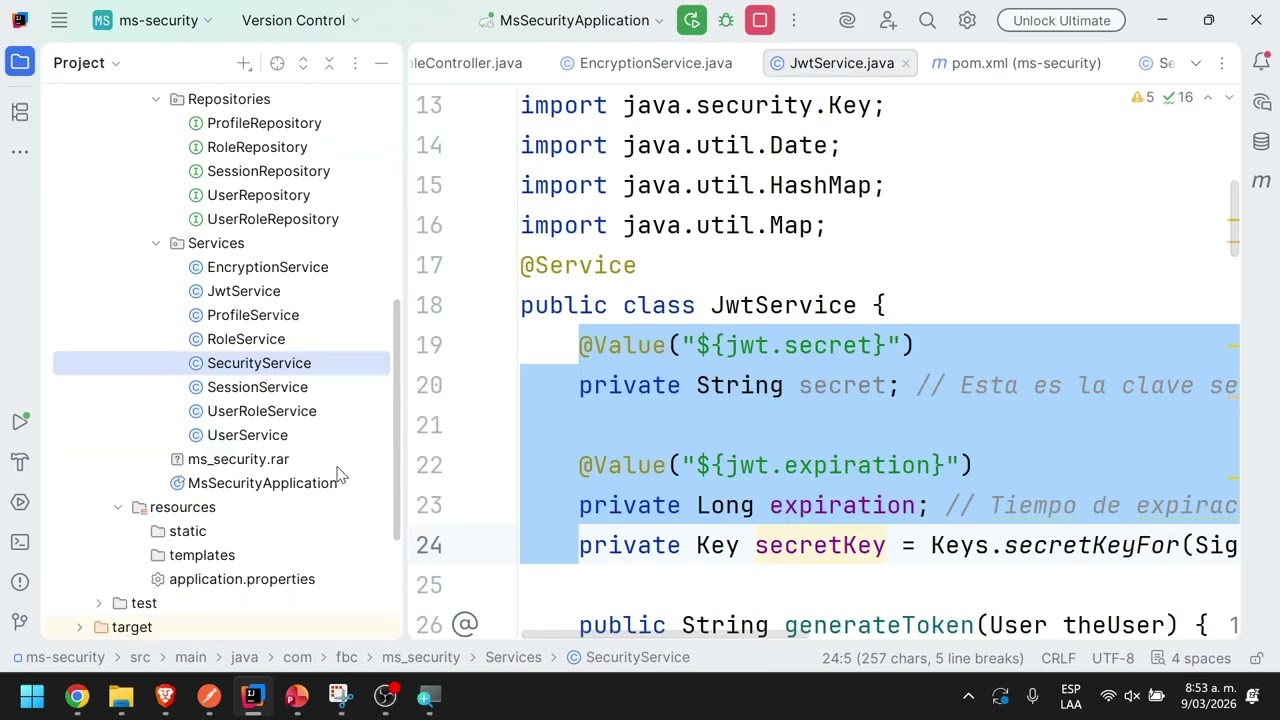The width and height of the screenshot is (1280, 720).
Task: Click the Services breadcrumb
Action: pyautogui.click(x=513, y=657)
